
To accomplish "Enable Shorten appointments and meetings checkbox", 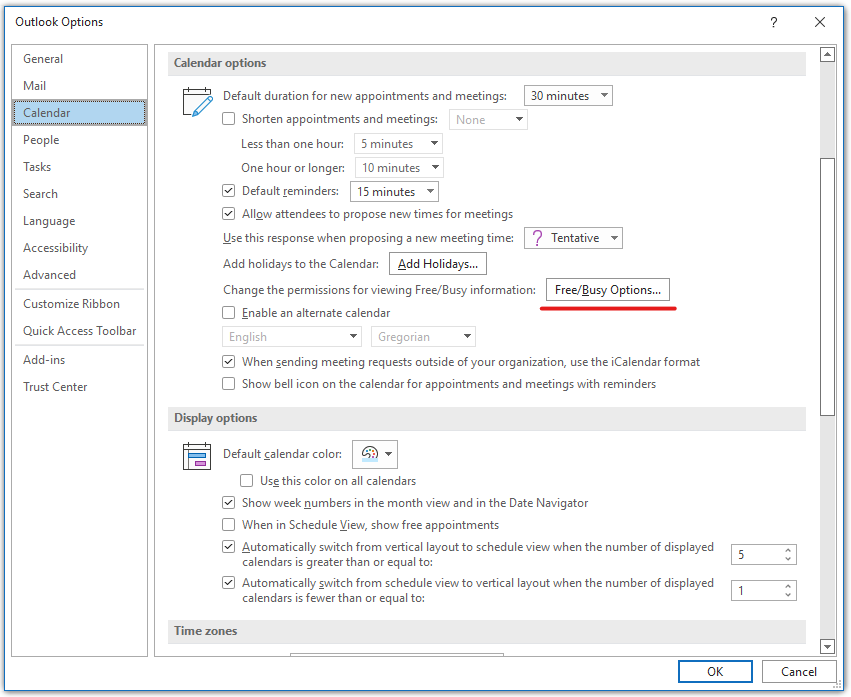I will click(x=229, y=120).
